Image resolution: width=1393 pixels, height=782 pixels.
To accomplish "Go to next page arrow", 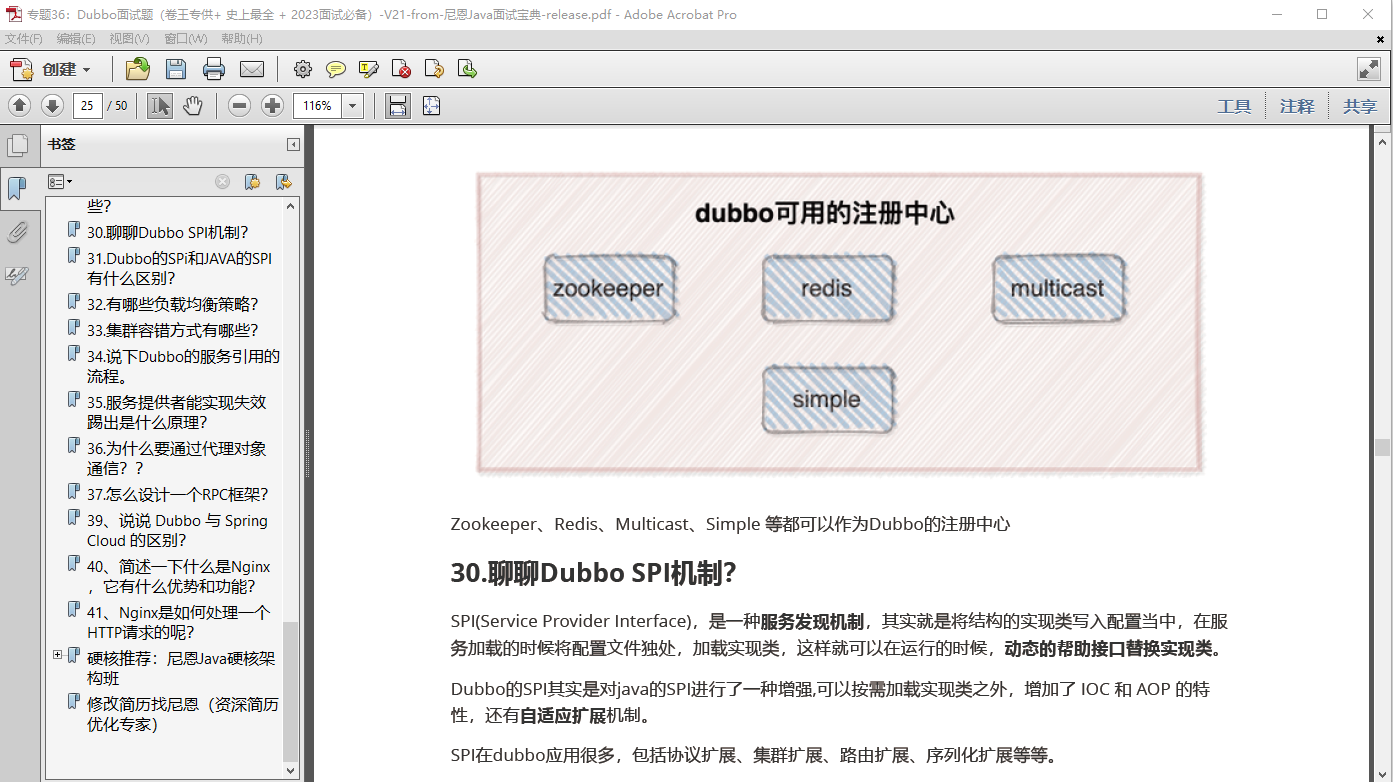I will click(x=52, y=105).
